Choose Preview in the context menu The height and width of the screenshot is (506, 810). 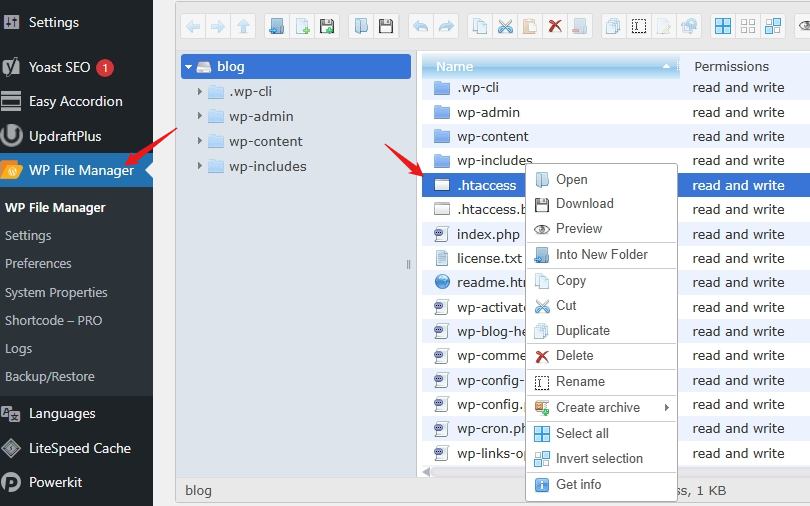(x=601, y=228)
